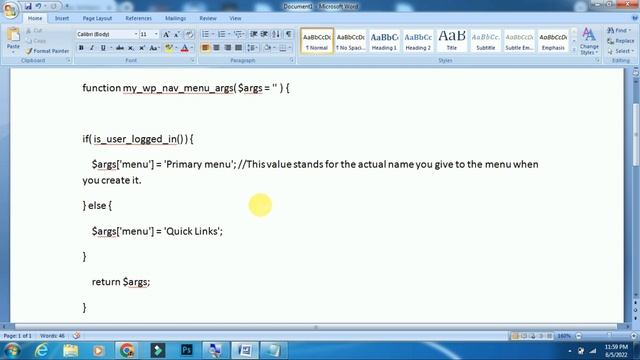The height and width of the screenshot is (360, 640).
Task: Open the View tab
Action: pos(235,18)
